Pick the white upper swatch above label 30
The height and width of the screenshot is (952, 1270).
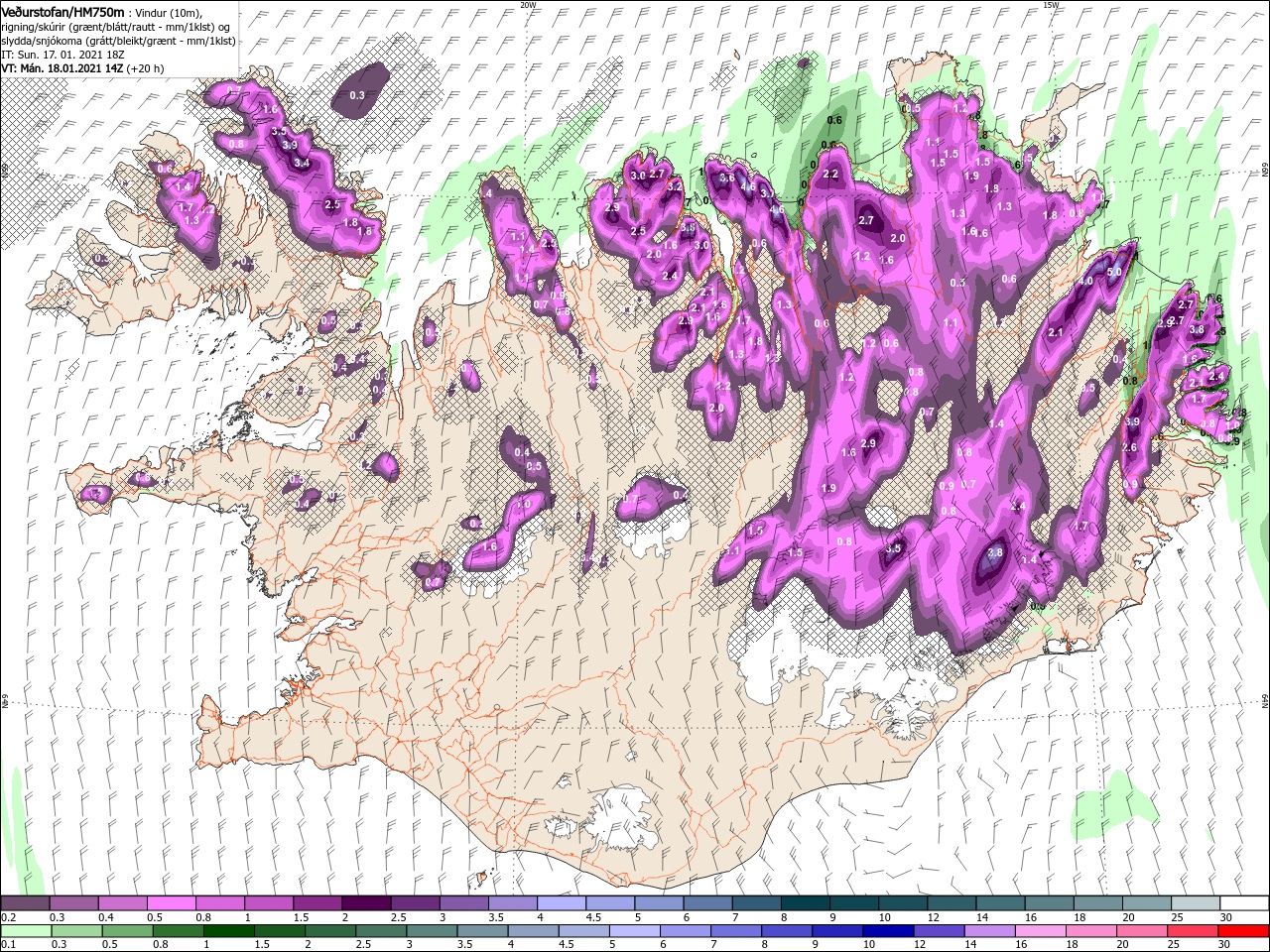[1243, 902]
